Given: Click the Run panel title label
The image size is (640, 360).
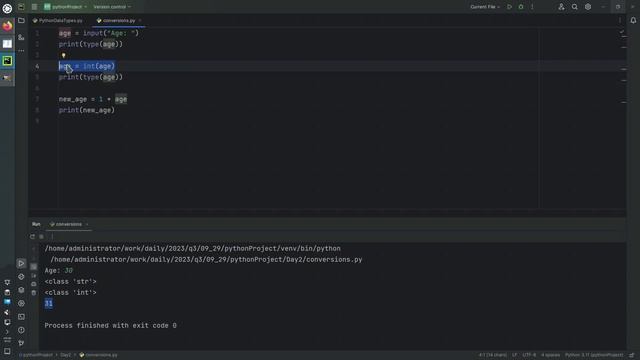Looking at the screenshot, I should click(36, 224).
